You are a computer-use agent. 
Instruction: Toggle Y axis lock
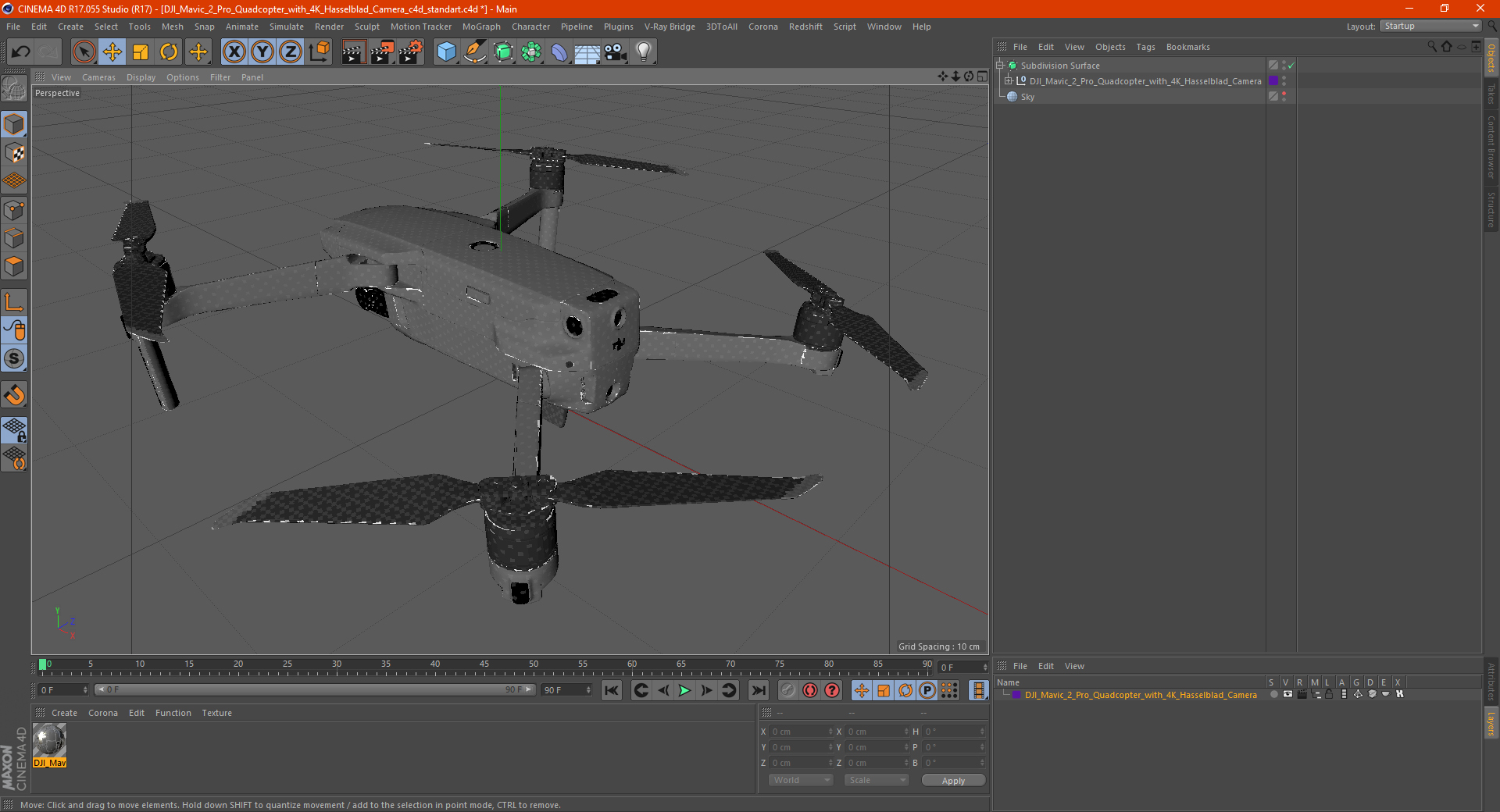pyautogui.click(x=262, y=52)
